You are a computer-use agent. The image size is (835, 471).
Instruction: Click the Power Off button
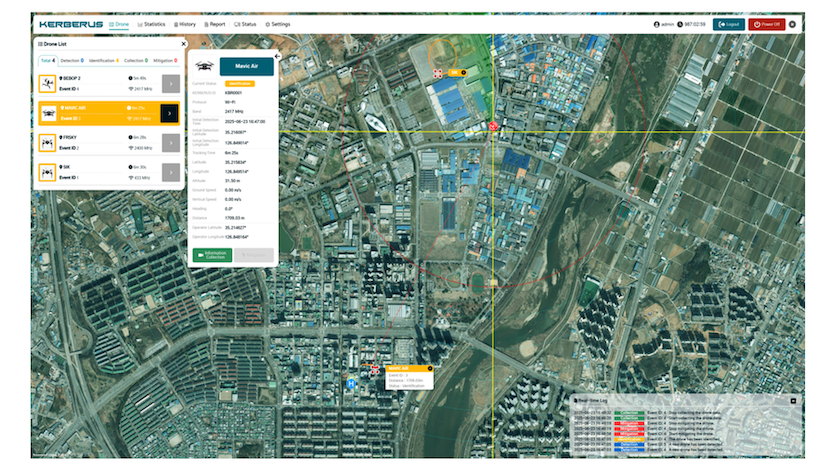(766, 24)
